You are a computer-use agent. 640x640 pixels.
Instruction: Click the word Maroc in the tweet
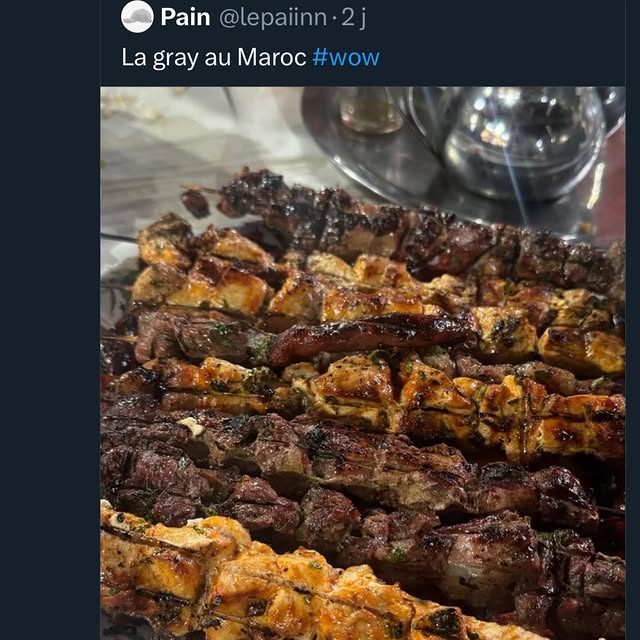click(272, 57)
